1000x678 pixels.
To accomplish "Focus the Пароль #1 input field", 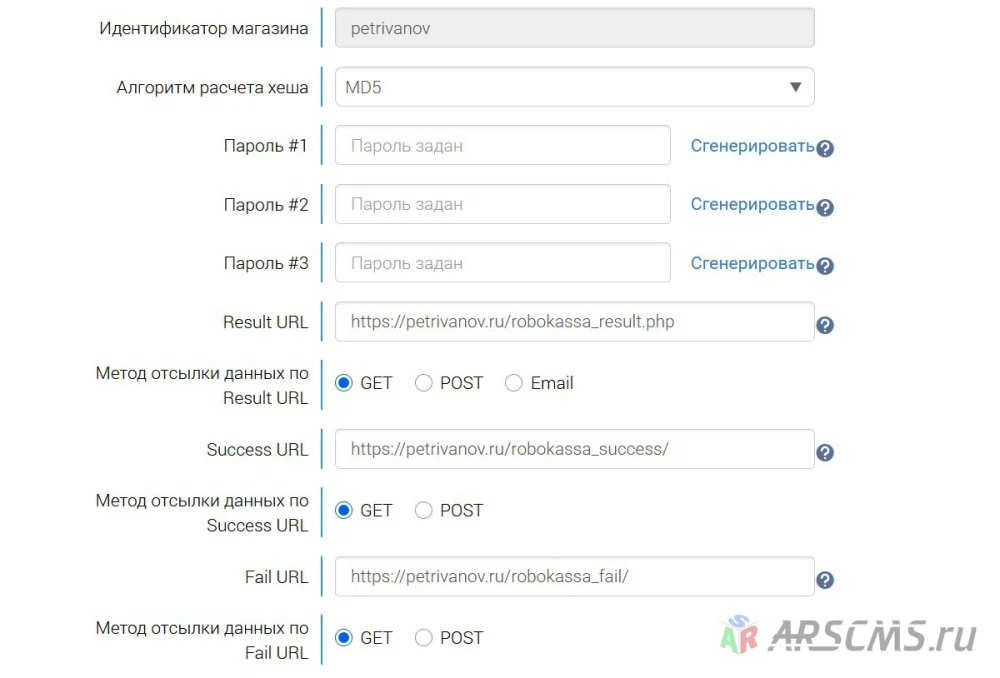I will pos(503,145).
